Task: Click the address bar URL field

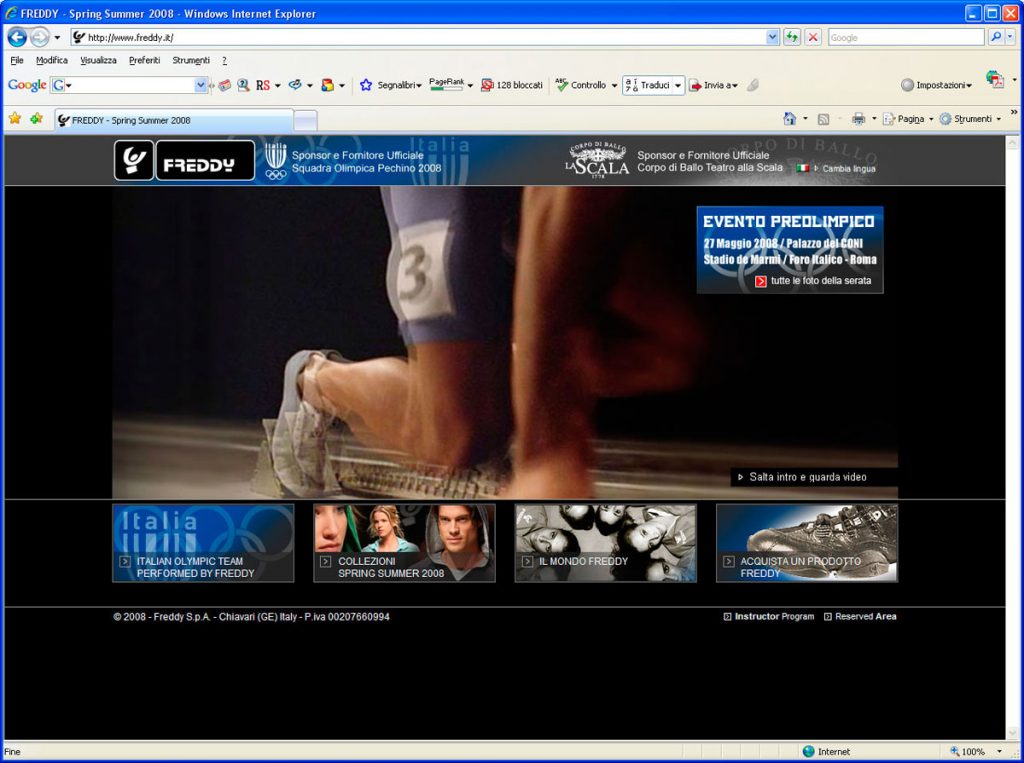Action: [x=418, y=37]
